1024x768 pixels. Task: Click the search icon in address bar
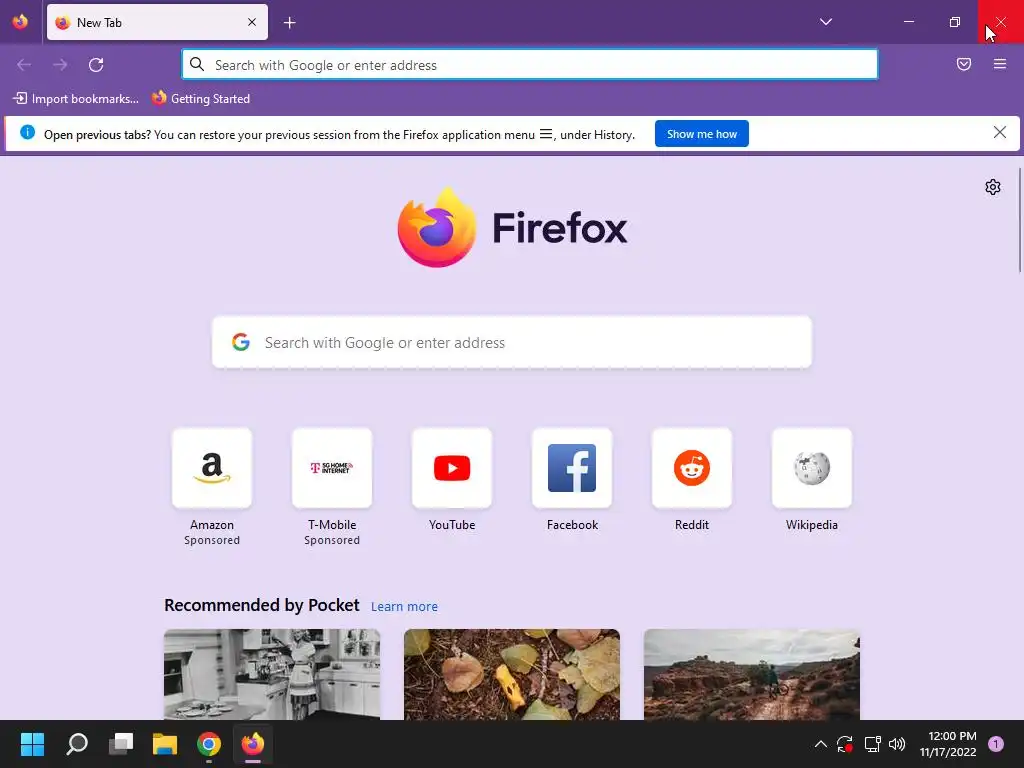coord(197,64)
